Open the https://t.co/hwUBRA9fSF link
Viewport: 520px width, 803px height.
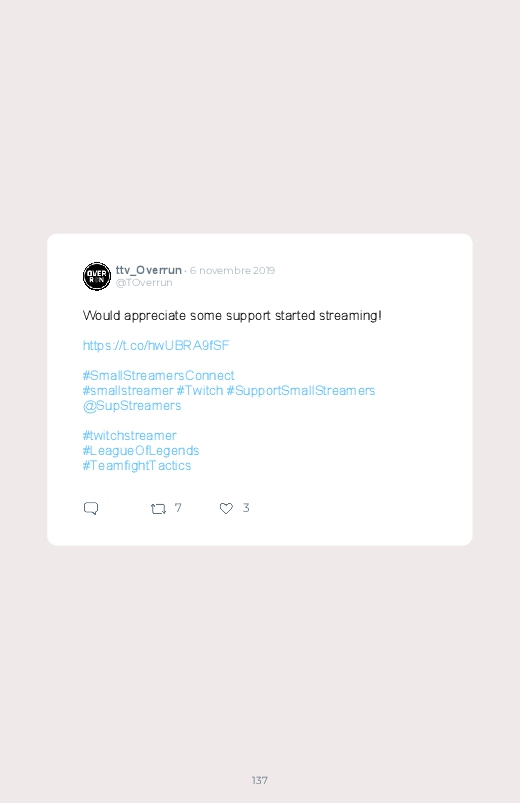pos(156,346)
